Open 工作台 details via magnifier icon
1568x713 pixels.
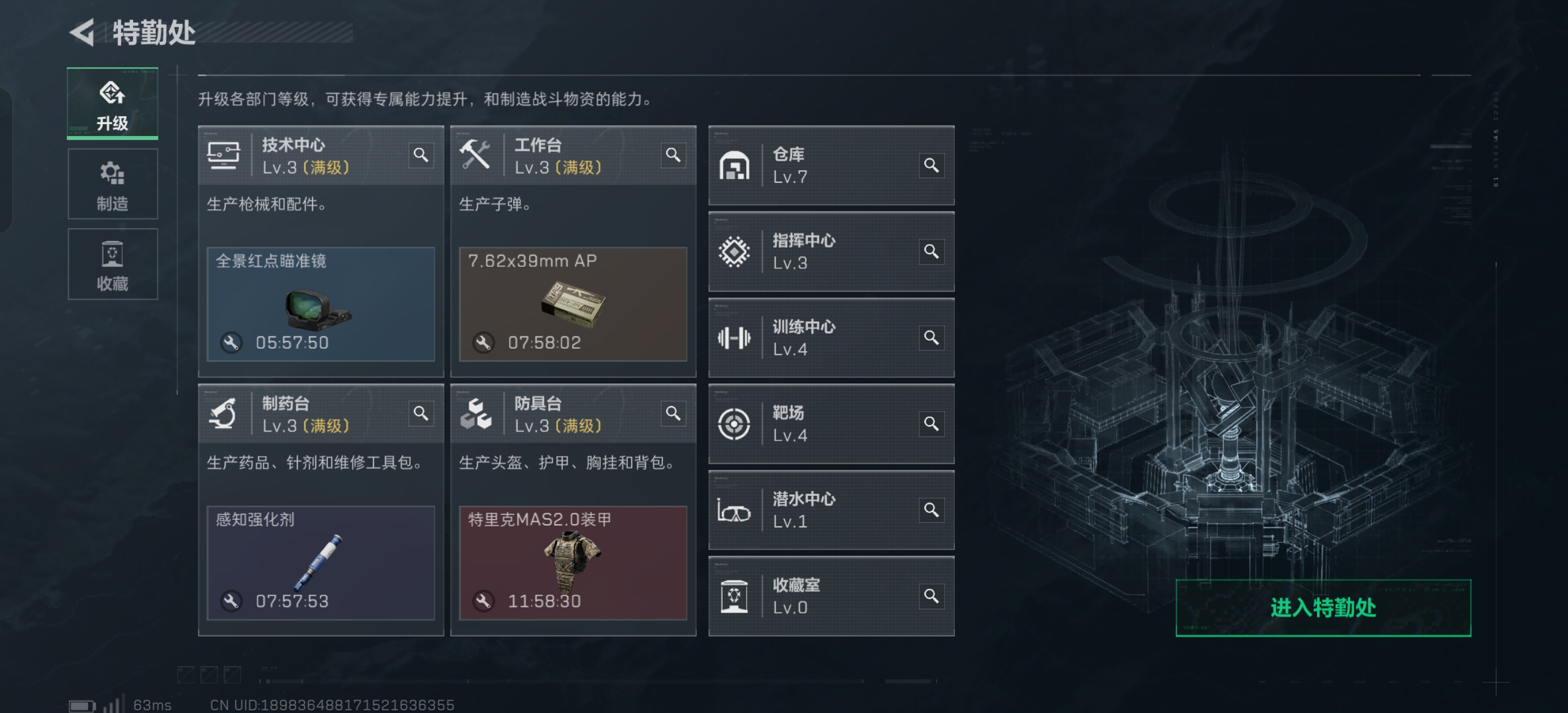click(673, 155)
